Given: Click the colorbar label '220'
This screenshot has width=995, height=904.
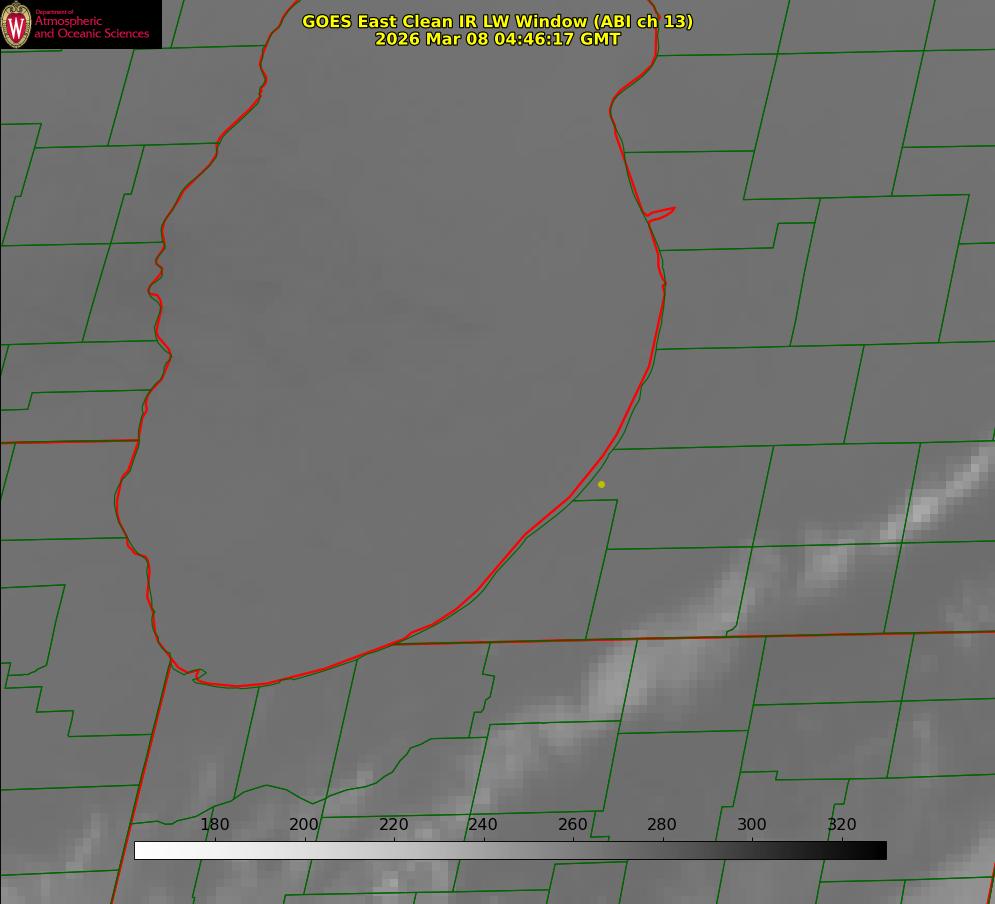Looking at the screenshot, I should coord(393,824).
